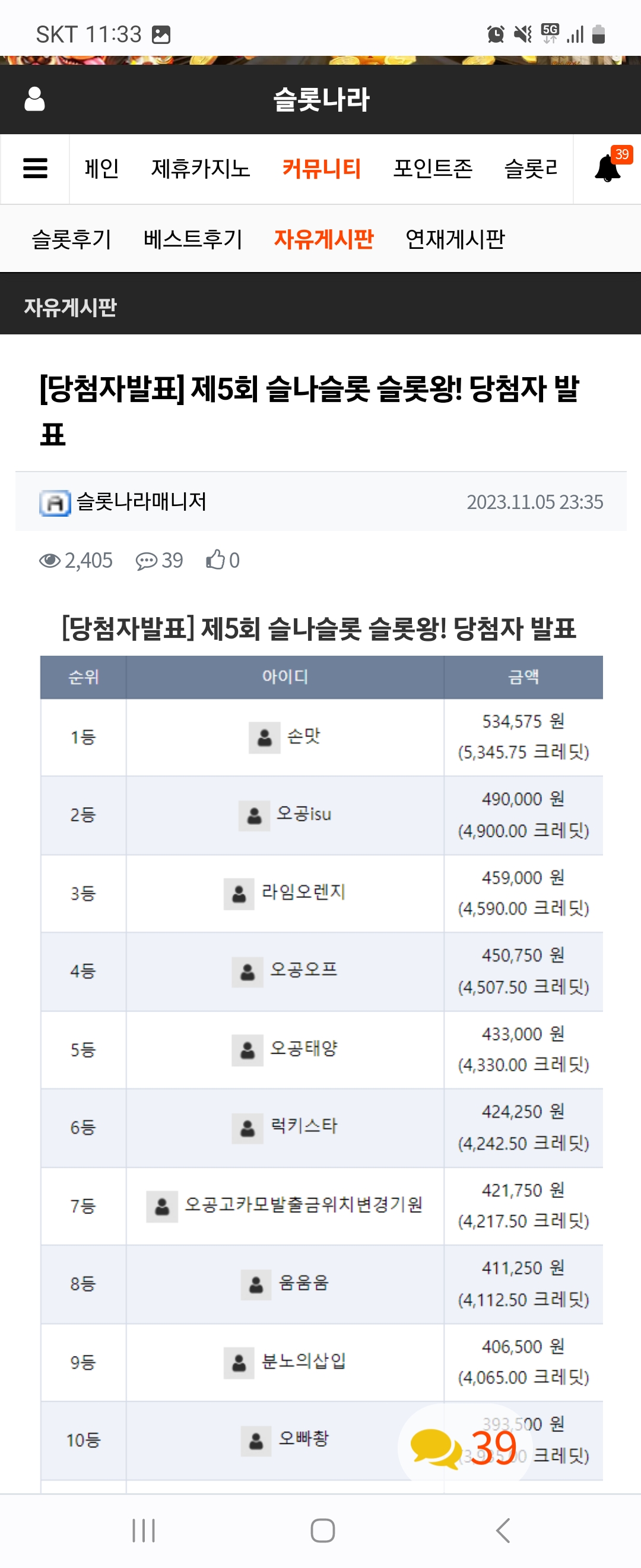Tap the Android back navigation arrow
Screen dimensions: 641x1568
point(502,1530)
